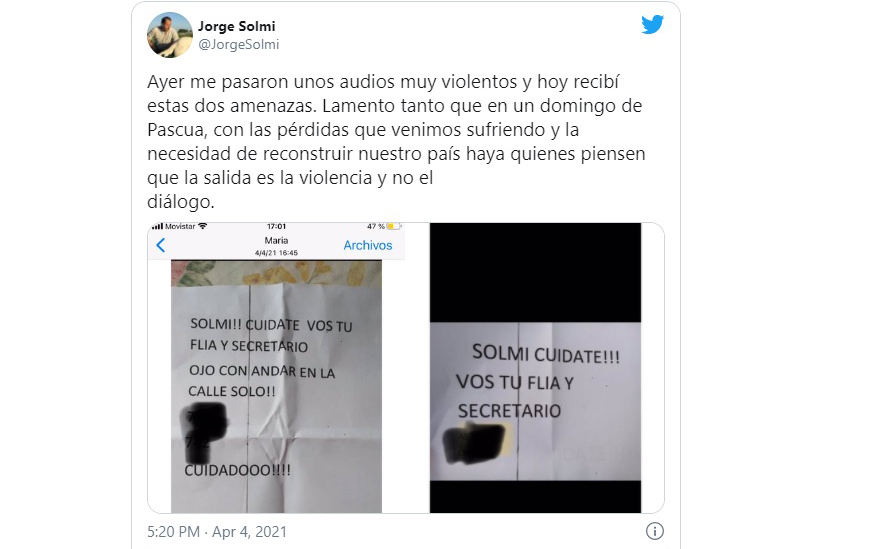
Task: Click the 17:01 clock in status bar
Action: coord(276,226)
